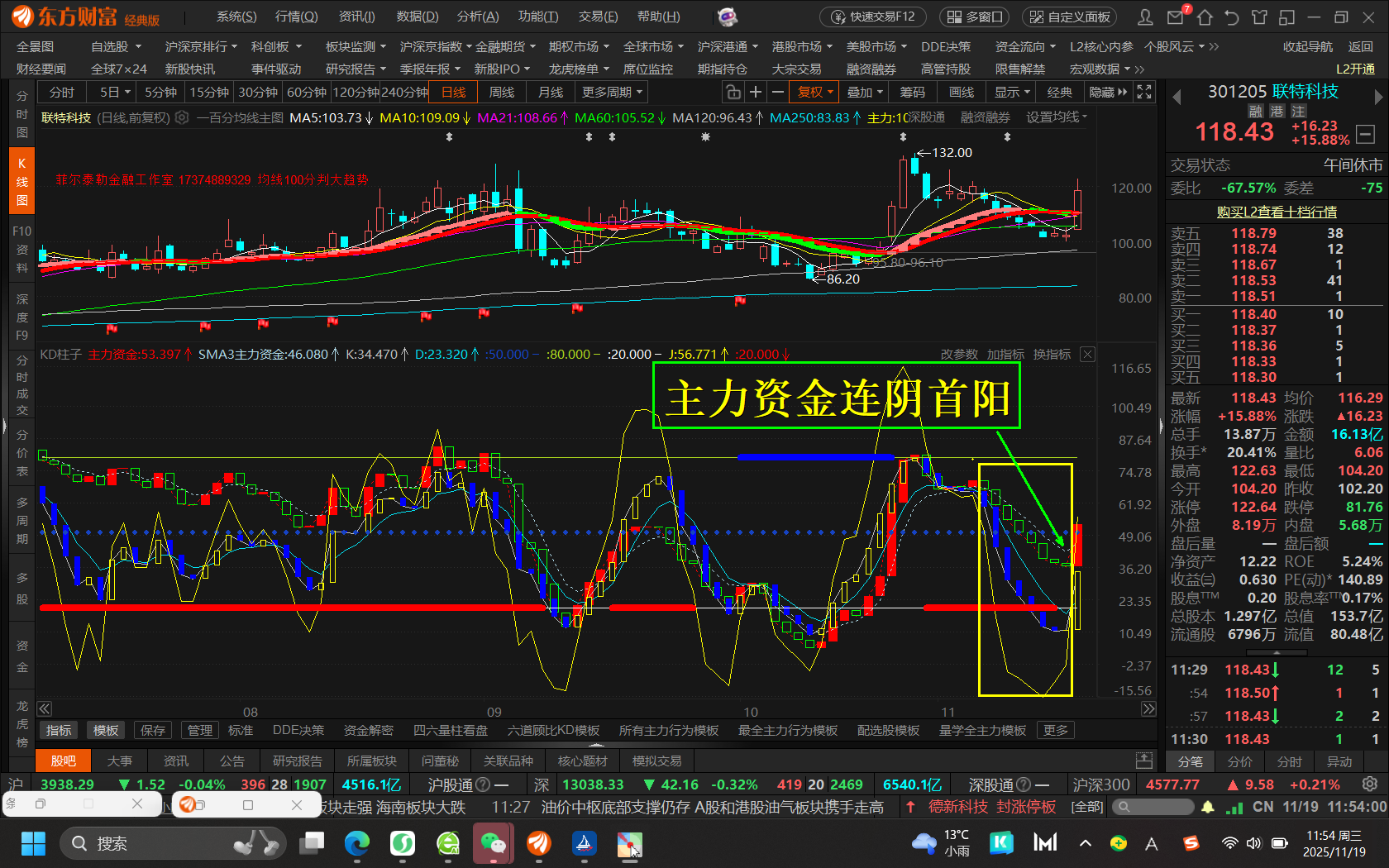Select the 股吧 bottom tab
The image size is (1389, 868).
64,761
